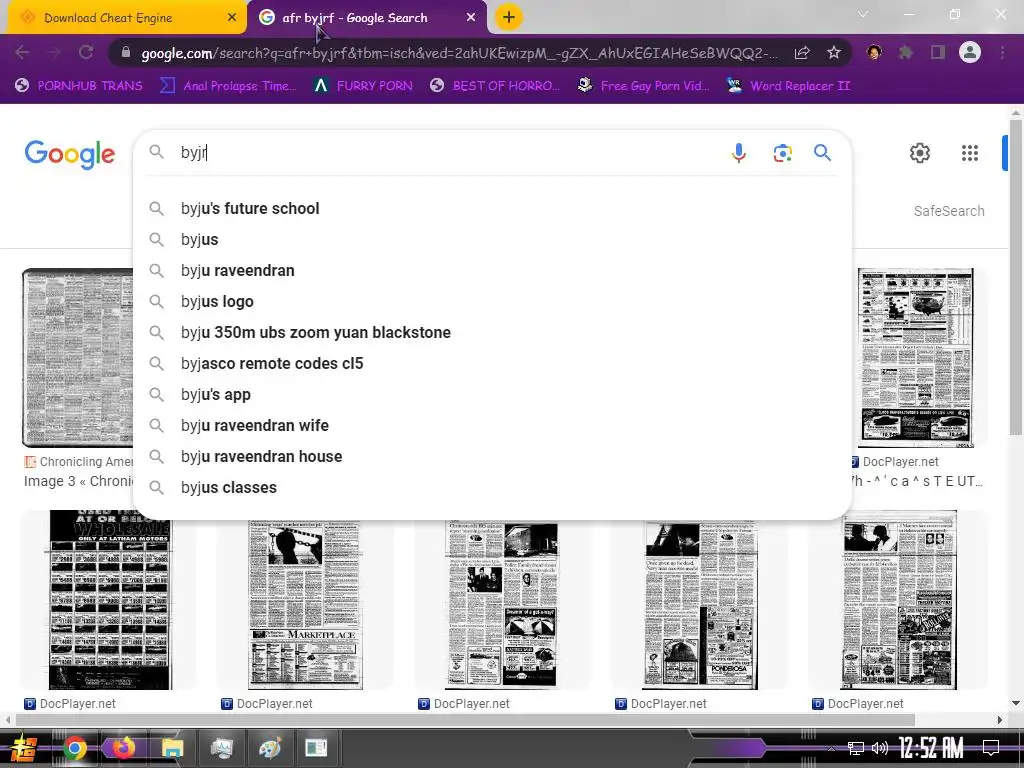This screenshot has height=768, width=1024.
Task: Bookmark this page with the star
Action: [833, 52]
